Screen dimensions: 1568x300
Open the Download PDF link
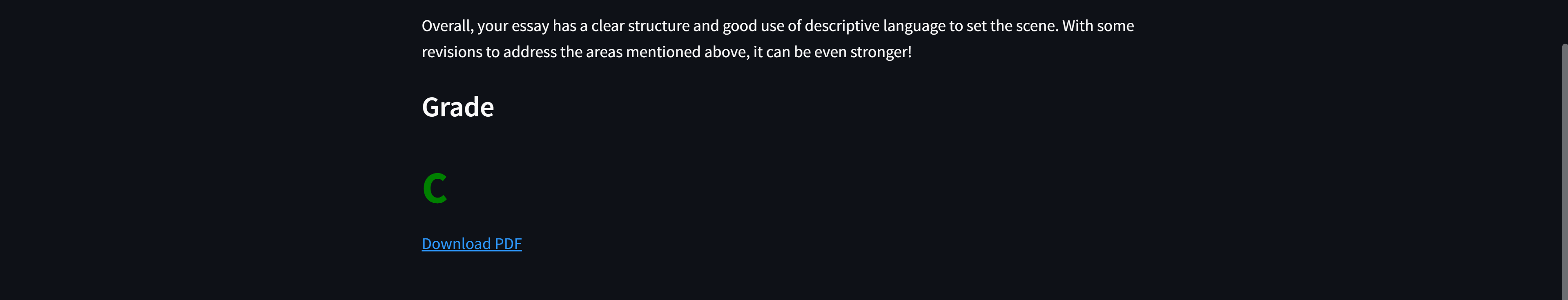(472, 243)
